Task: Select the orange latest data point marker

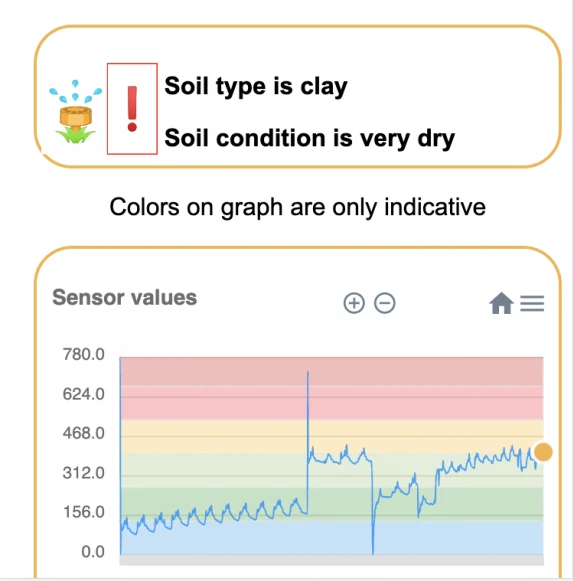Action: (x=543, y=452)
